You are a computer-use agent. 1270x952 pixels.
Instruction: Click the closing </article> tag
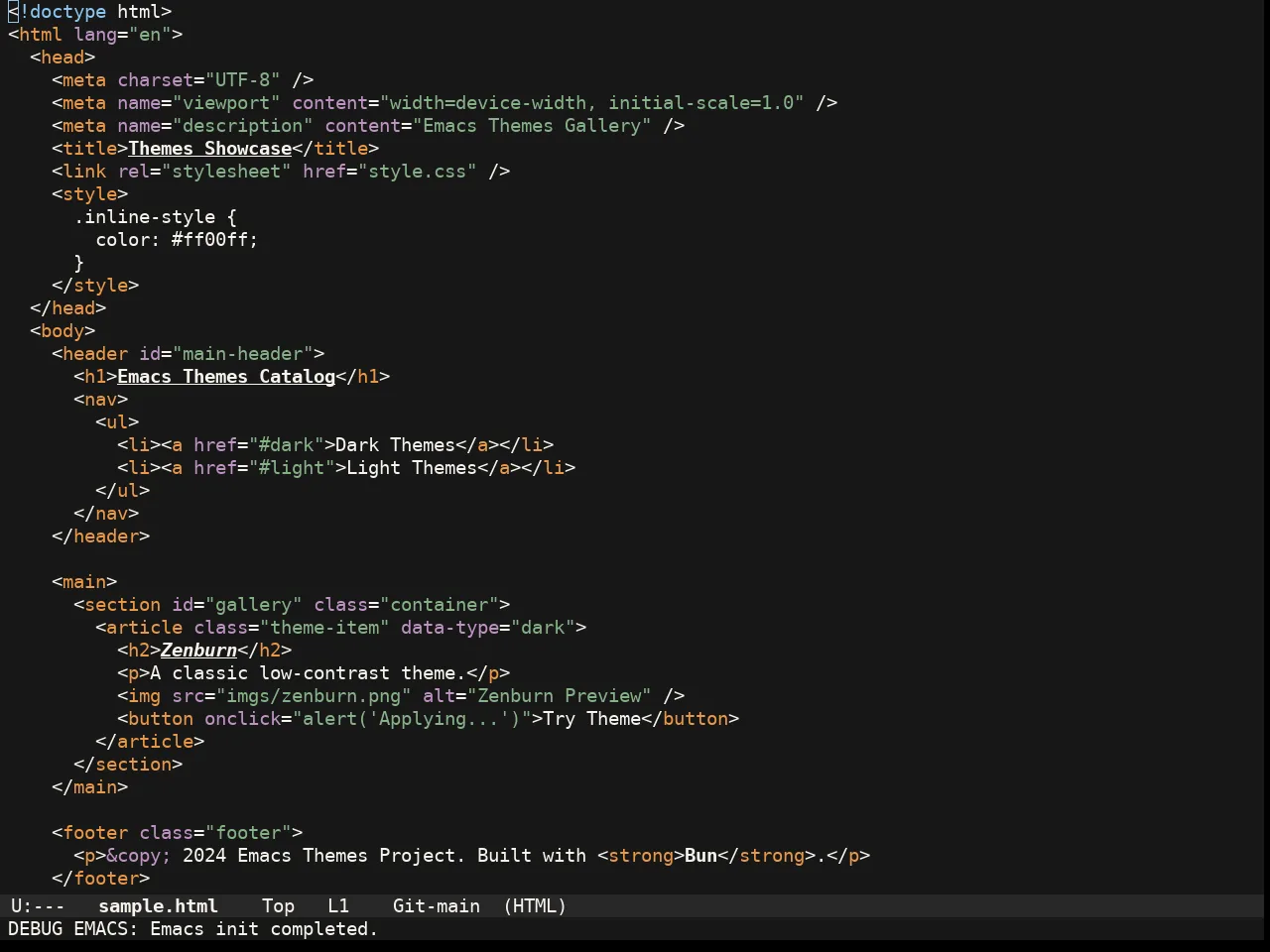[150, 742]
